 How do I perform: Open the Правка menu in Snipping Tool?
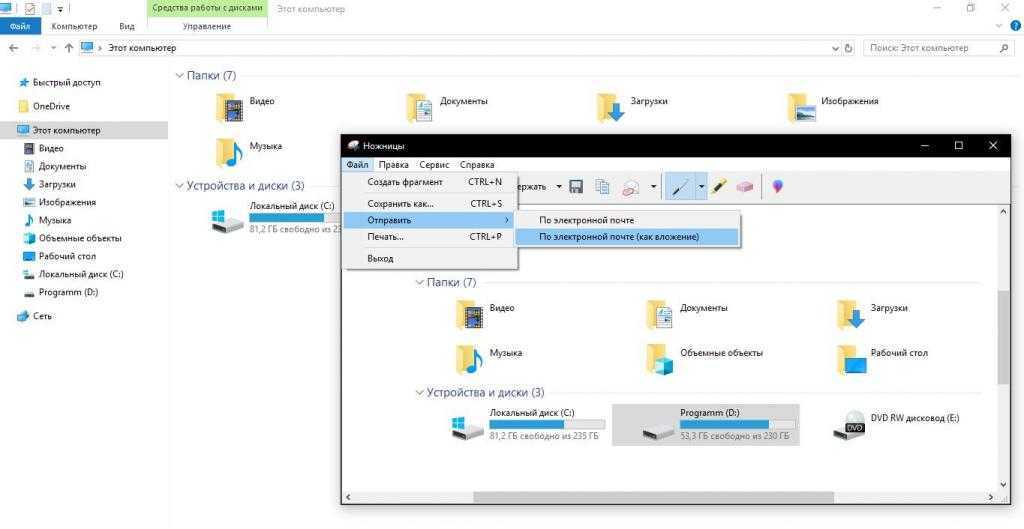click(393, 165)
